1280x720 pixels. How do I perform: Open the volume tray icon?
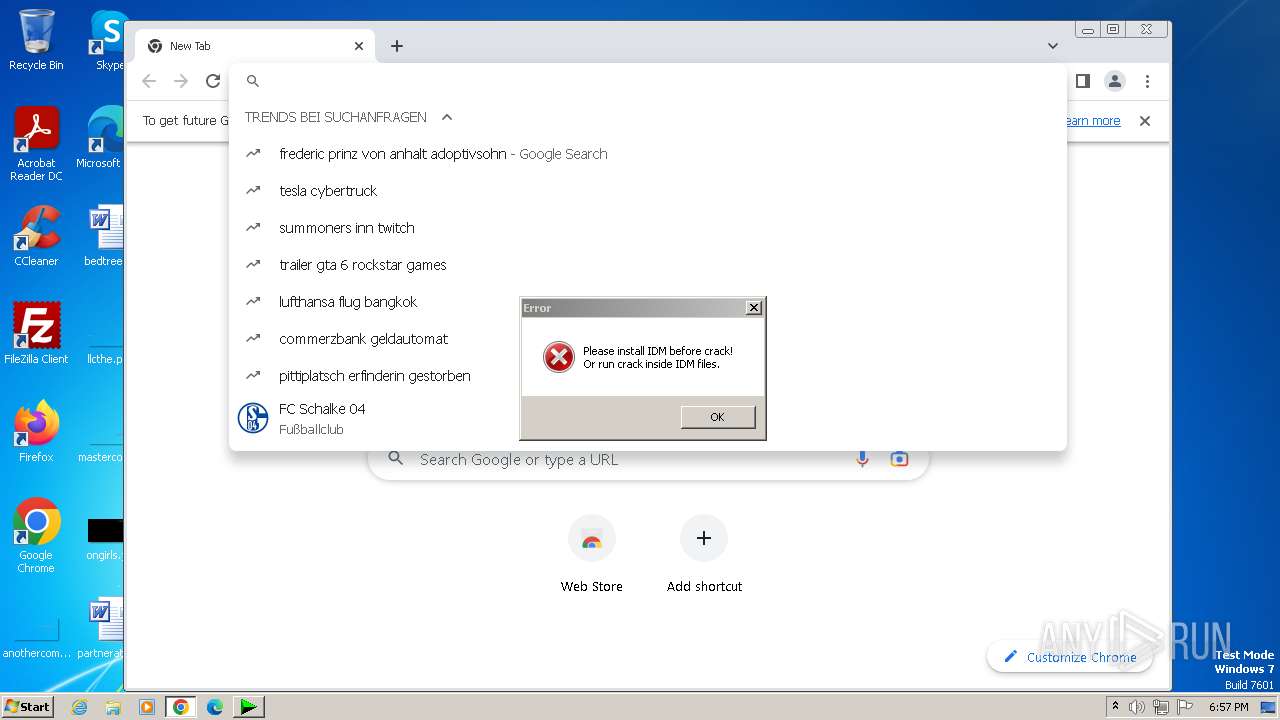click(1137, 707)
